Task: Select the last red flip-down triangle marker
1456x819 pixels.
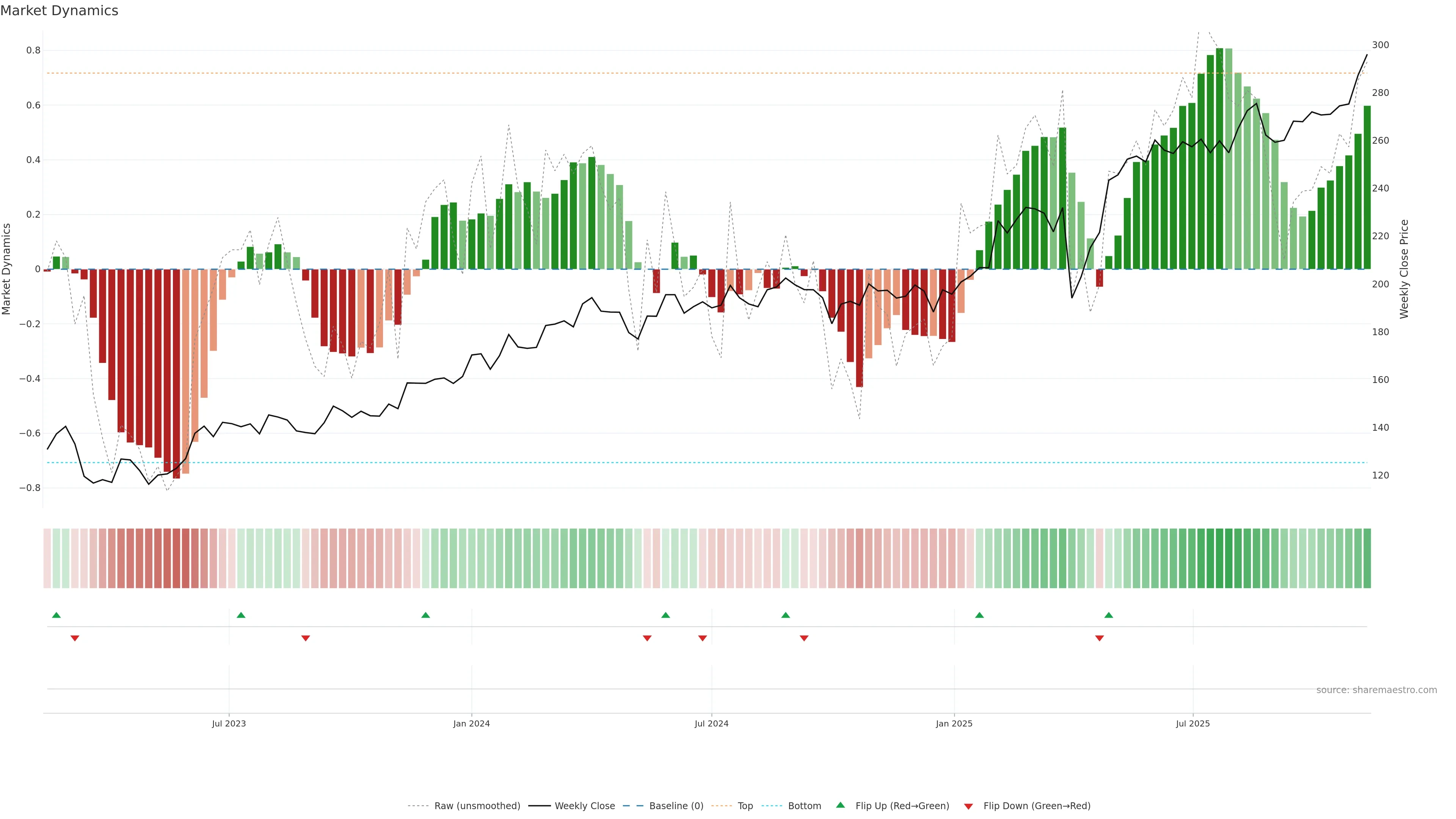Action: [x=1099, y=638]
